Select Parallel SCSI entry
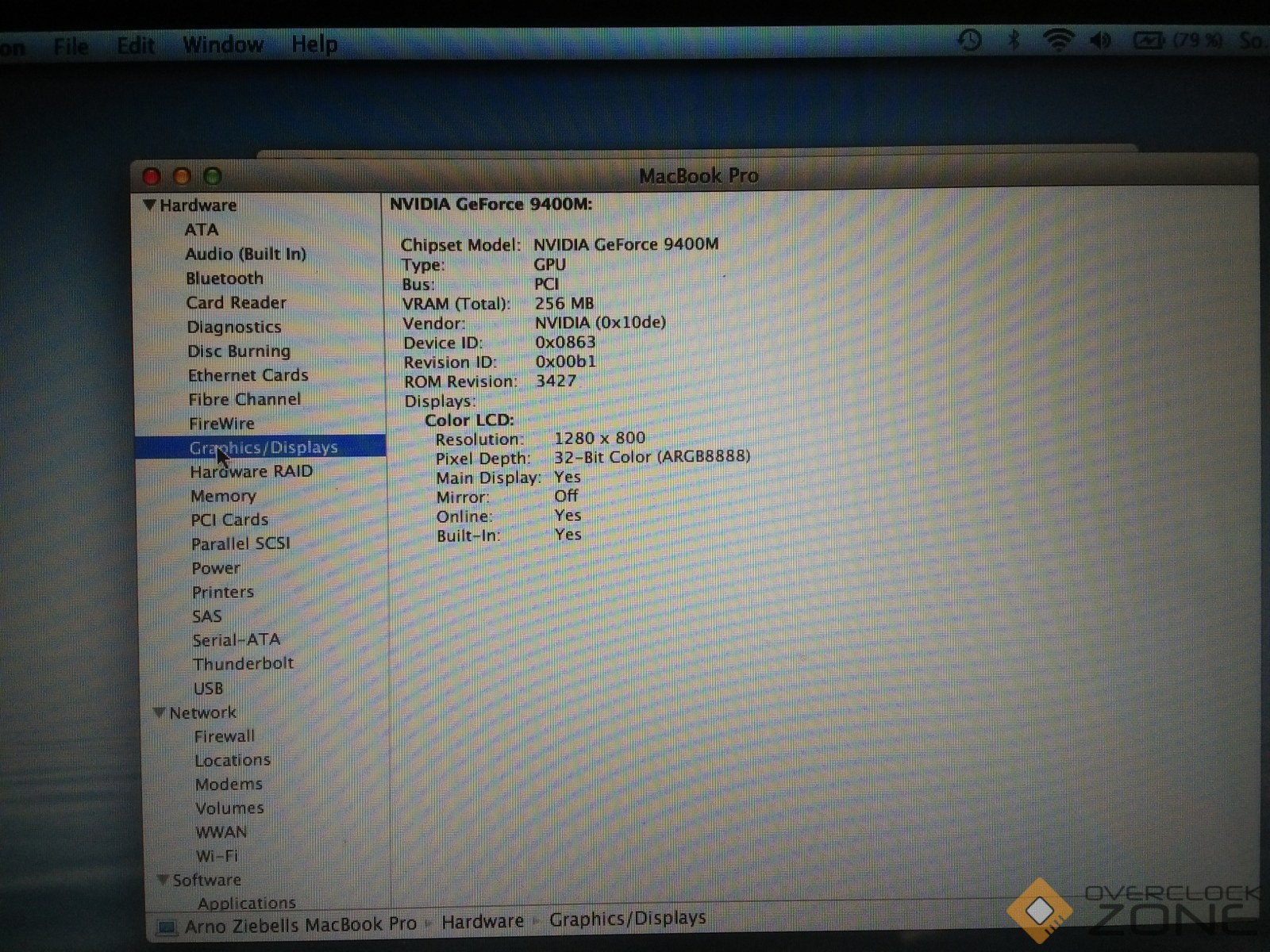1270x952 pixels. click(241, 543)
